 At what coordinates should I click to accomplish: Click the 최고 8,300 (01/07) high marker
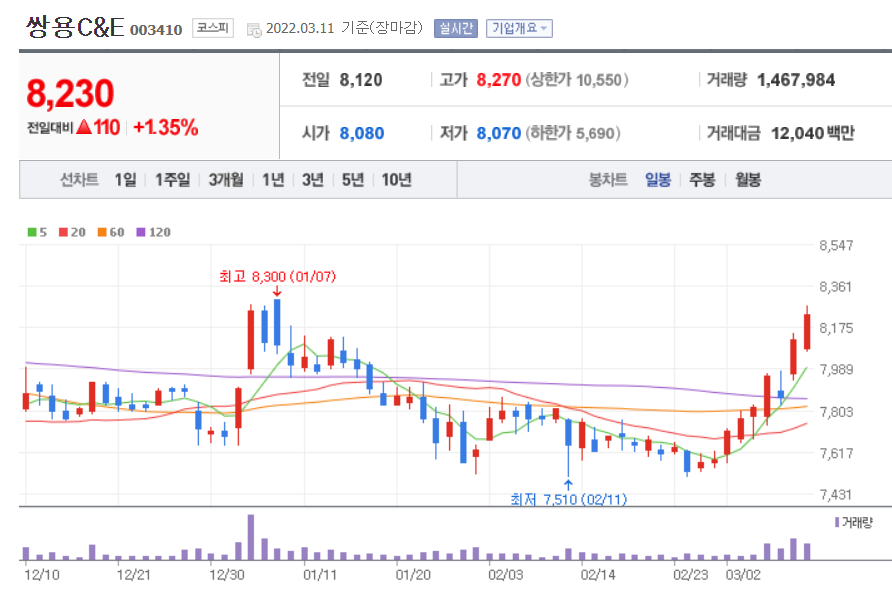pyautogui.click(x=278, y=277)
